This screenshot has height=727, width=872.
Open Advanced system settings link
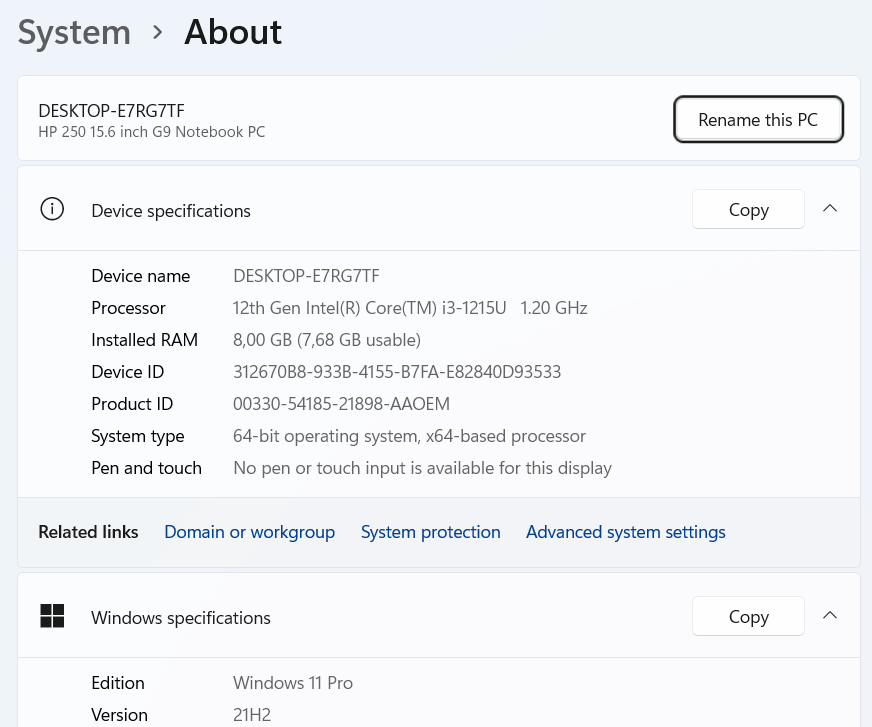pyautogui.click(x=626, y=532)
